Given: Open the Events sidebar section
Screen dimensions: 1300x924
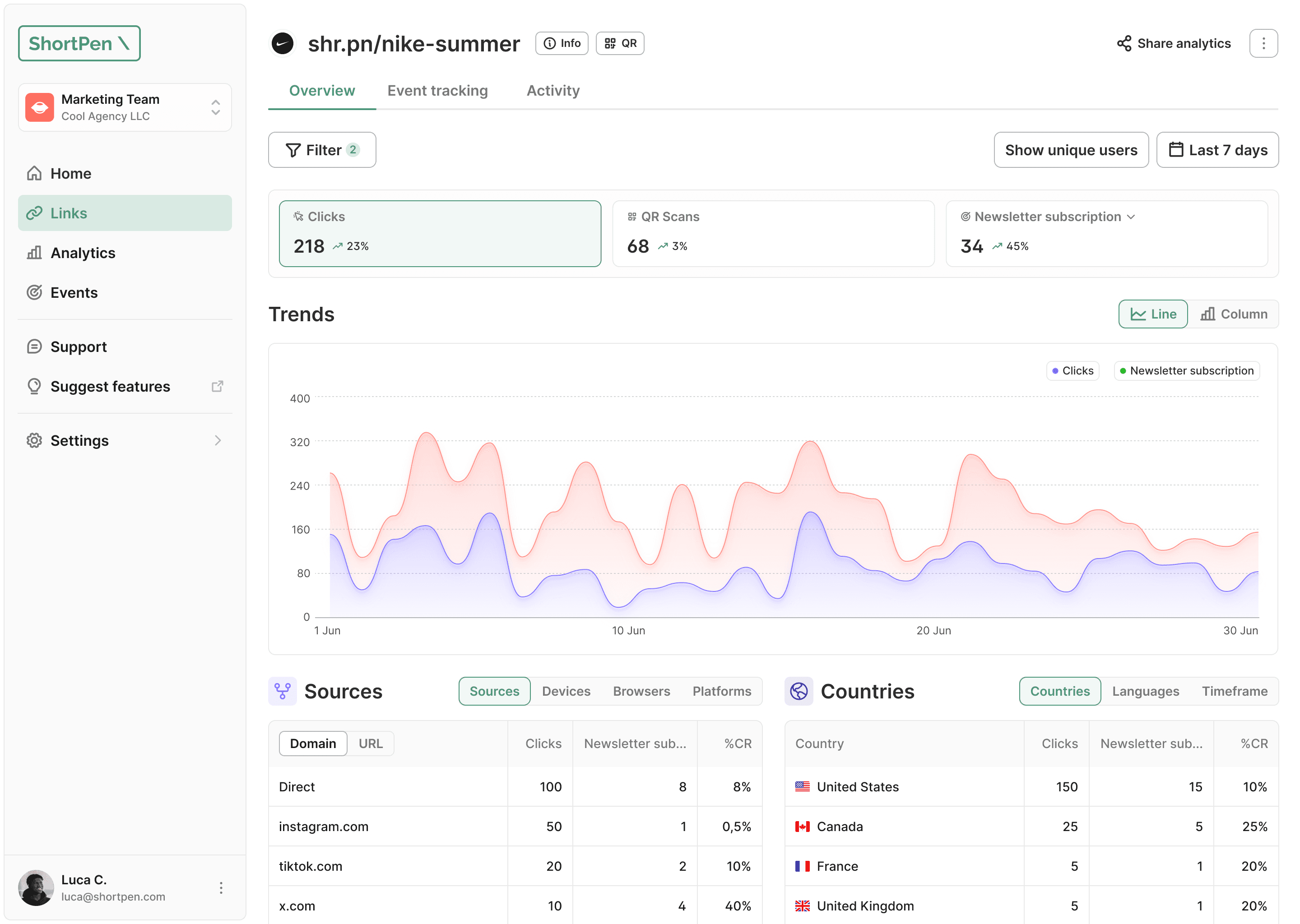Looking at the screenshot, I should [x=74, y=292].
